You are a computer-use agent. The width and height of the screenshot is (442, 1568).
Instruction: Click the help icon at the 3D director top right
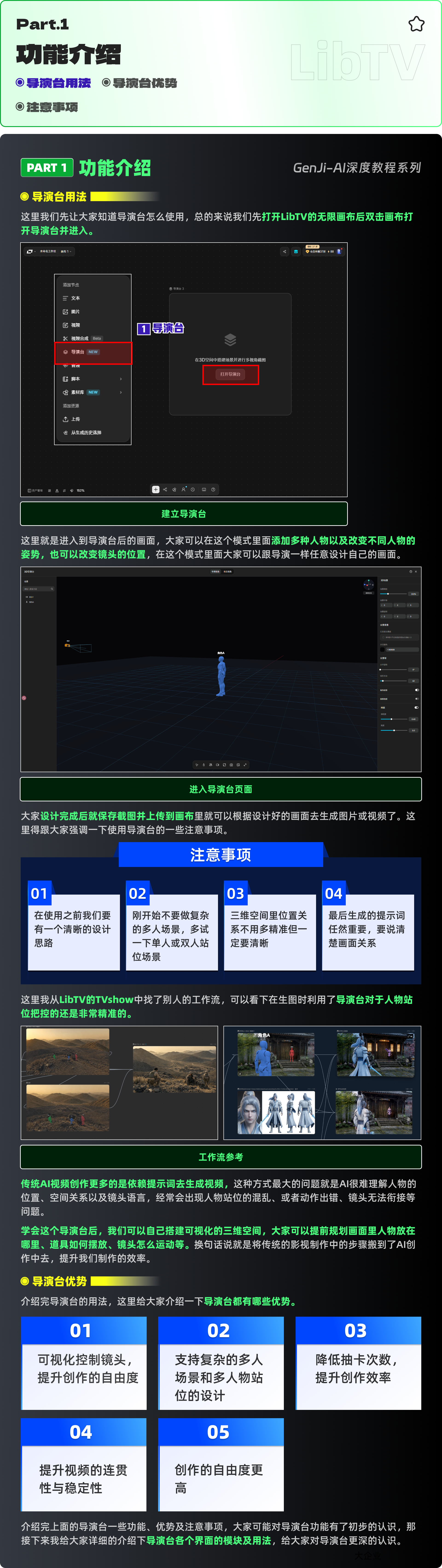tap(411, 571)
